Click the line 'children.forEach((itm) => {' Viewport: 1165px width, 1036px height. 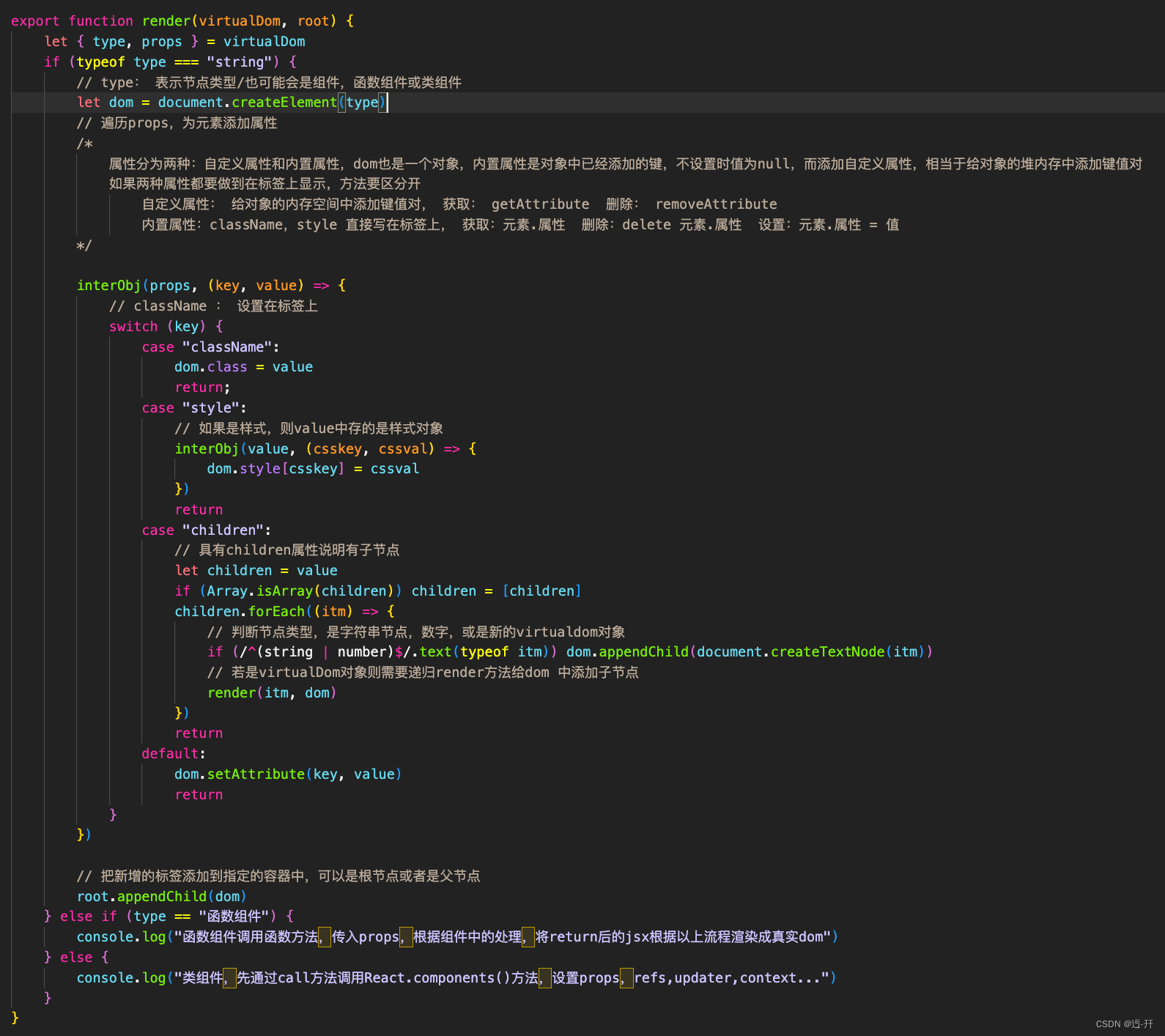point(284,612)
